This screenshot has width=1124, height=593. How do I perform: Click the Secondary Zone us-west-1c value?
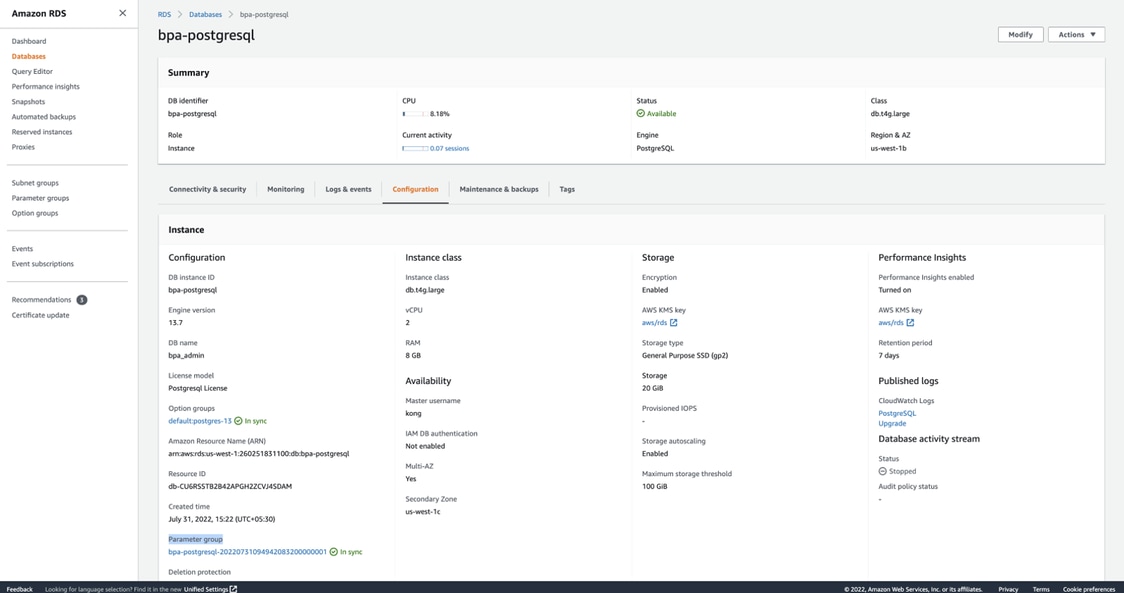(x=423, y=512)
